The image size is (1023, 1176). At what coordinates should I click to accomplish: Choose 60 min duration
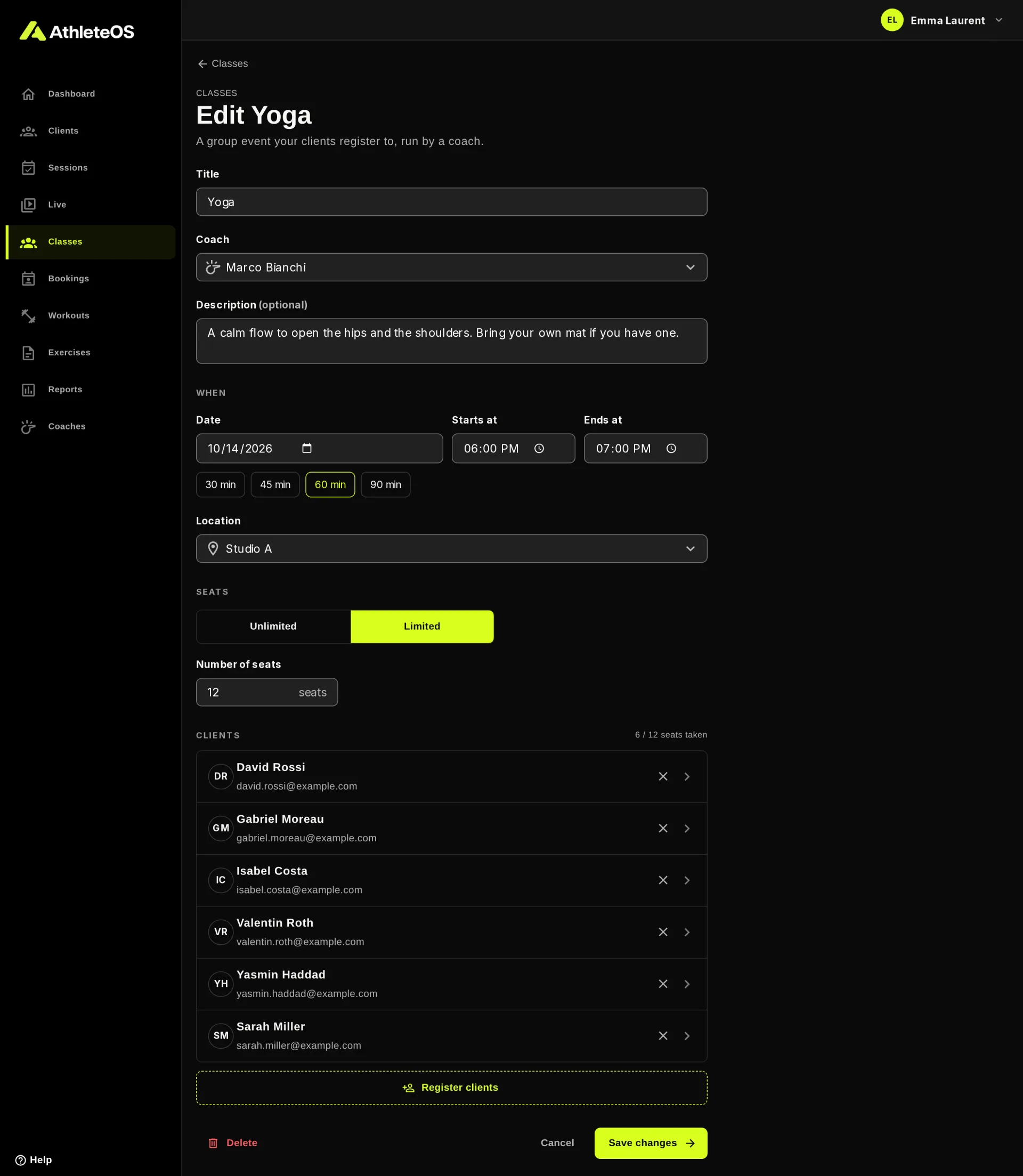tap(330, 485)
